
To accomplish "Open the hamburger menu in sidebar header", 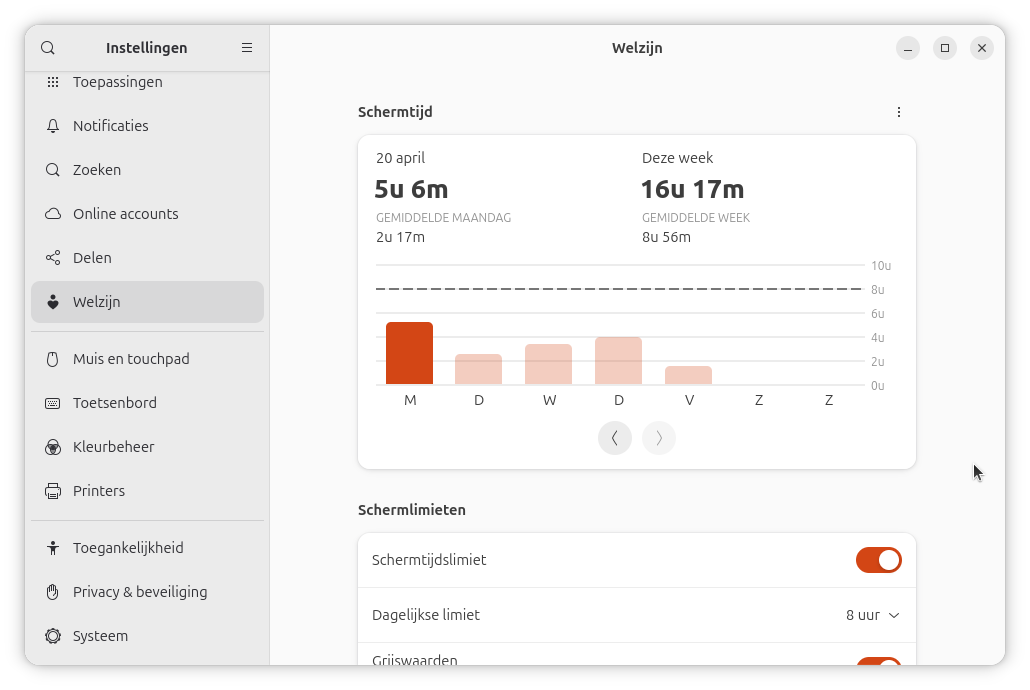I will (x=247, y=48).
